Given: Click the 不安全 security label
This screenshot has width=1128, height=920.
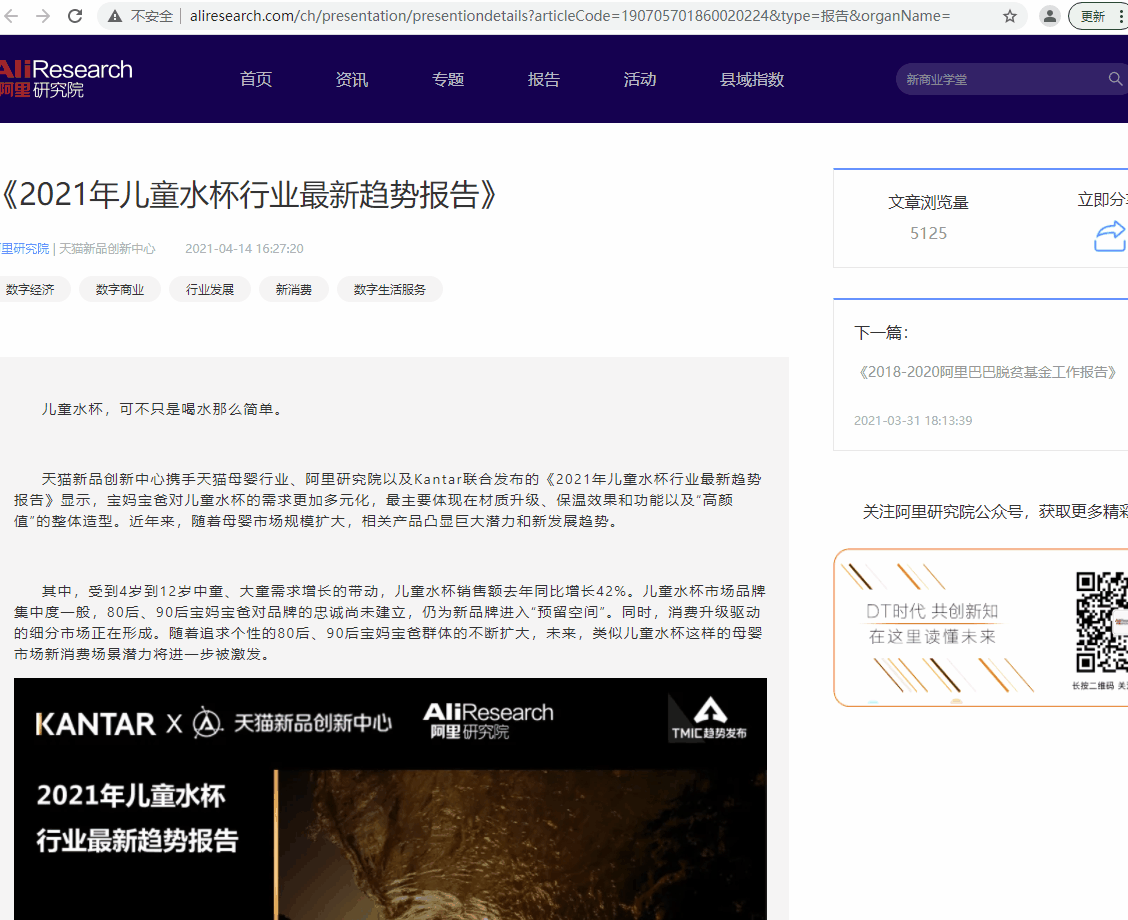Looking at the screenshot, I should coord(152,16).
